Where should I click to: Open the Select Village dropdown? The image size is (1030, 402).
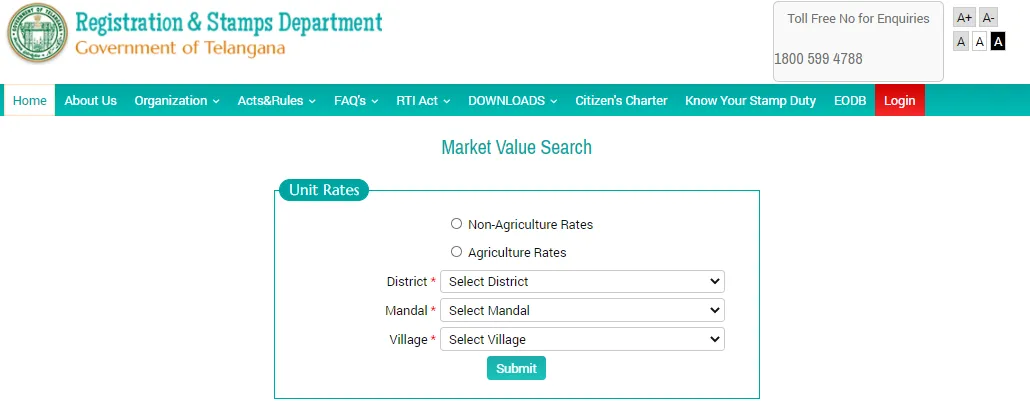(582, 340)
